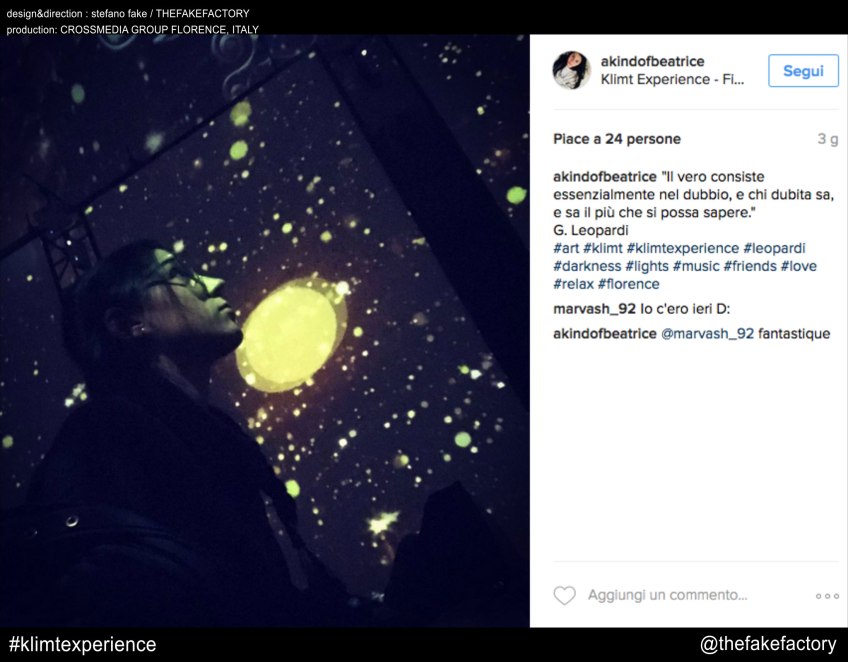This screenshot has width=848, height=662.
Task: Follow the user with the Segui button
Action: 803,70
